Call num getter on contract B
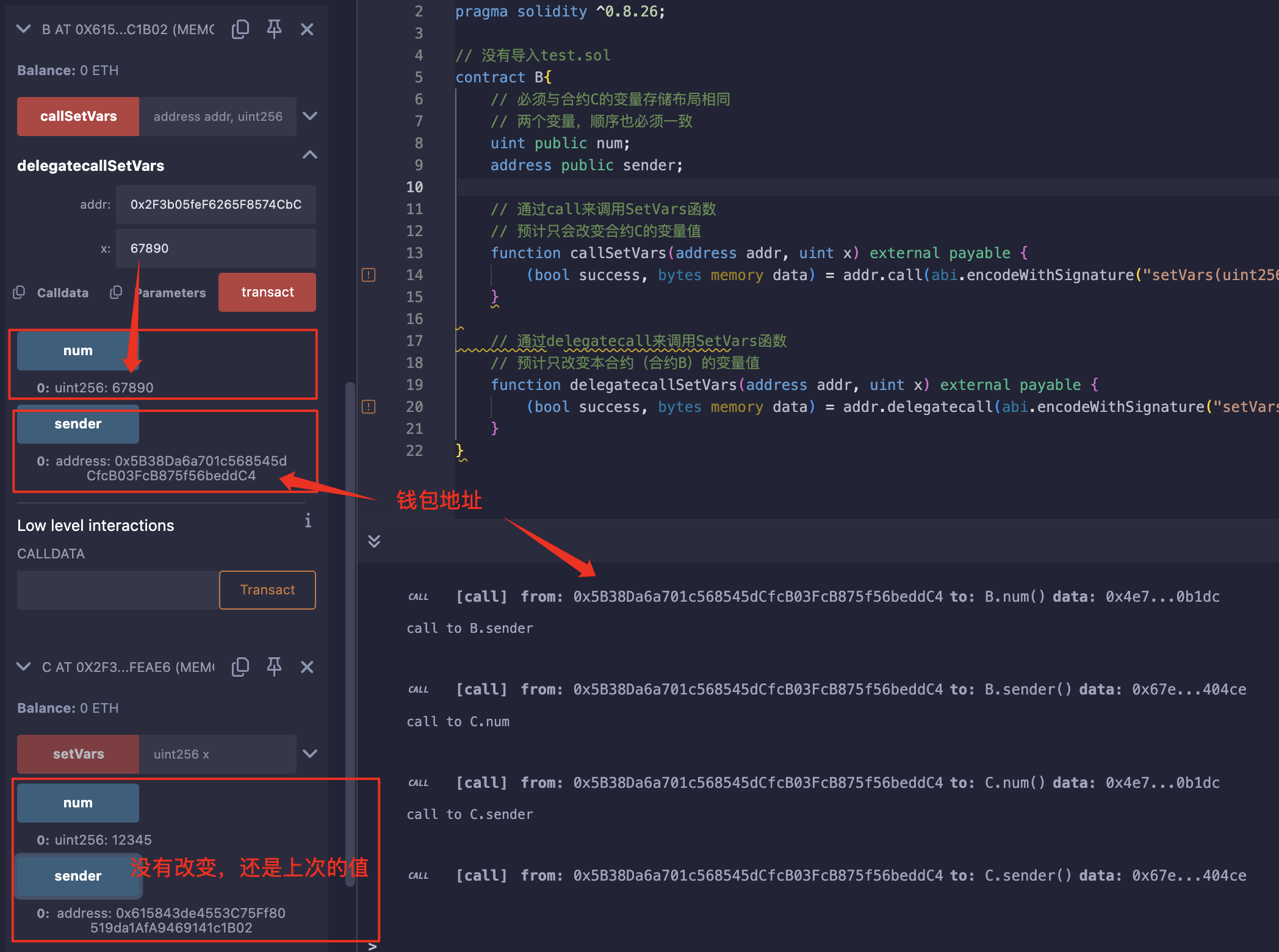 pos(78,351)
